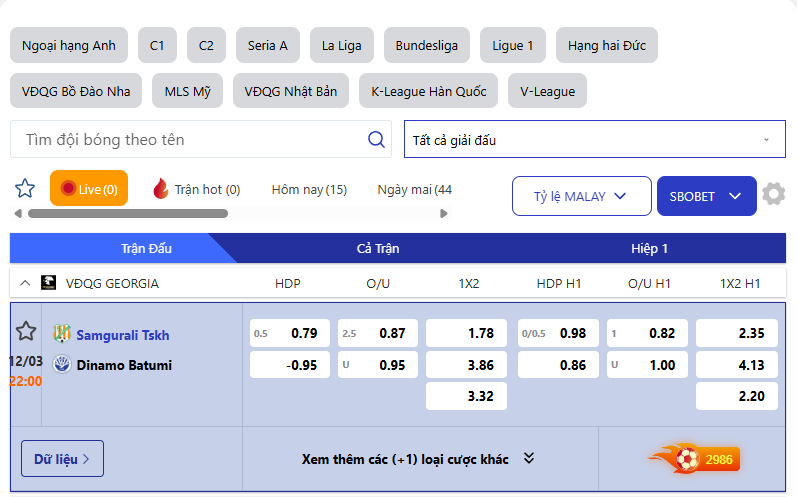Collapse the VĐQG GEORGIA league section
Viewport: 797px width, 497px height.
(25, 283)
